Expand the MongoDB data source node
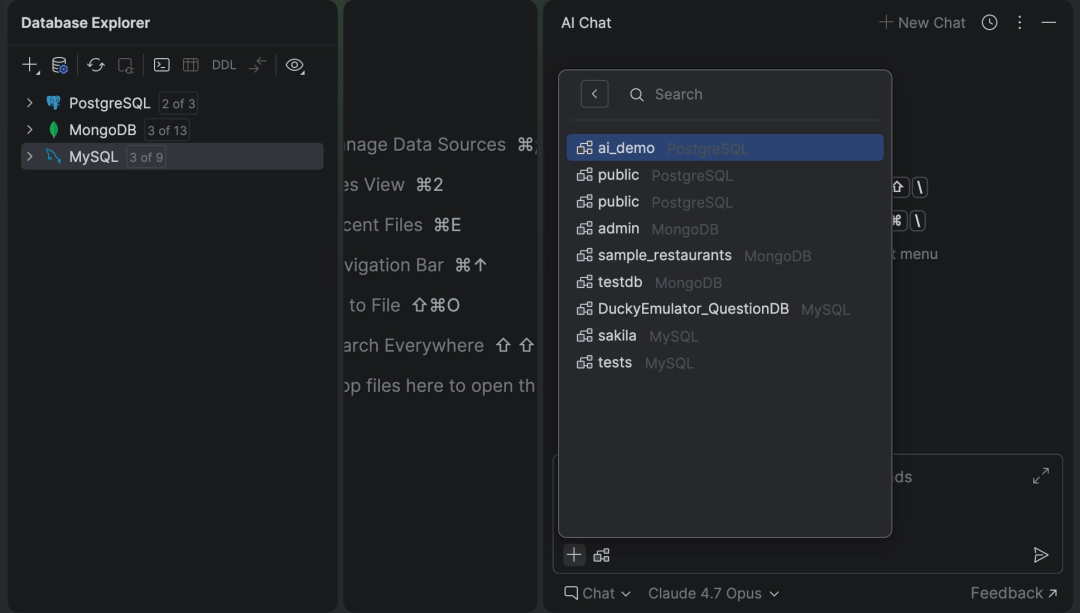 pos(30,129)
